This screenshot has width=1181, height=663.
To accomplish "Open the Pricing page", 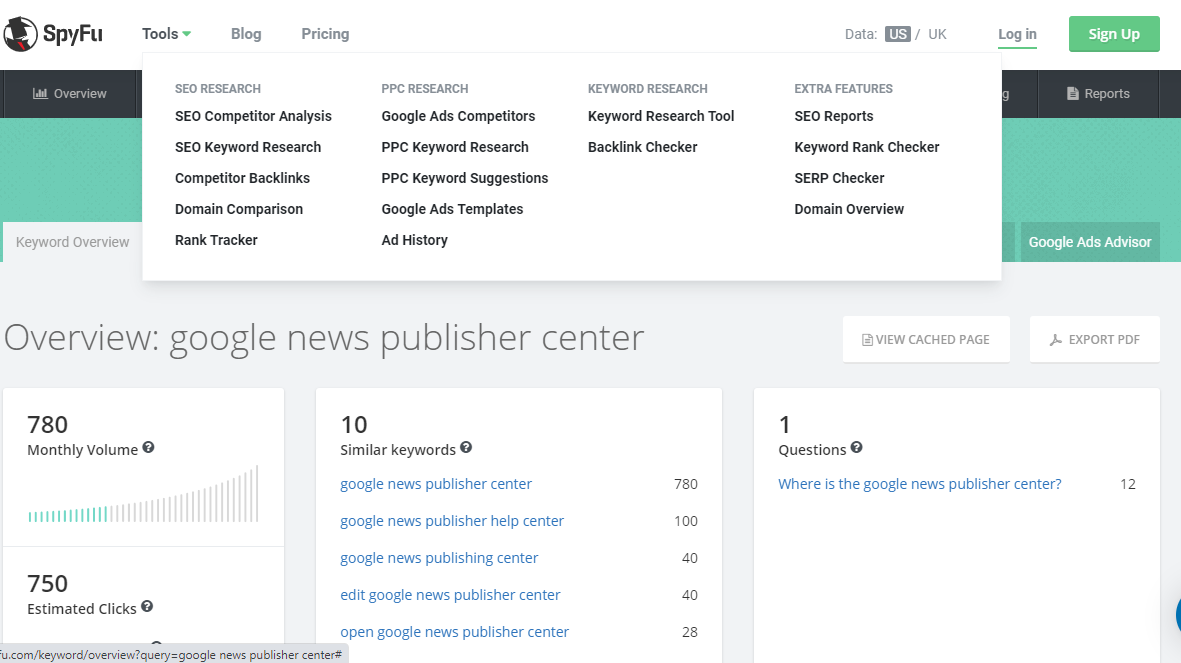I will (325, 34).
